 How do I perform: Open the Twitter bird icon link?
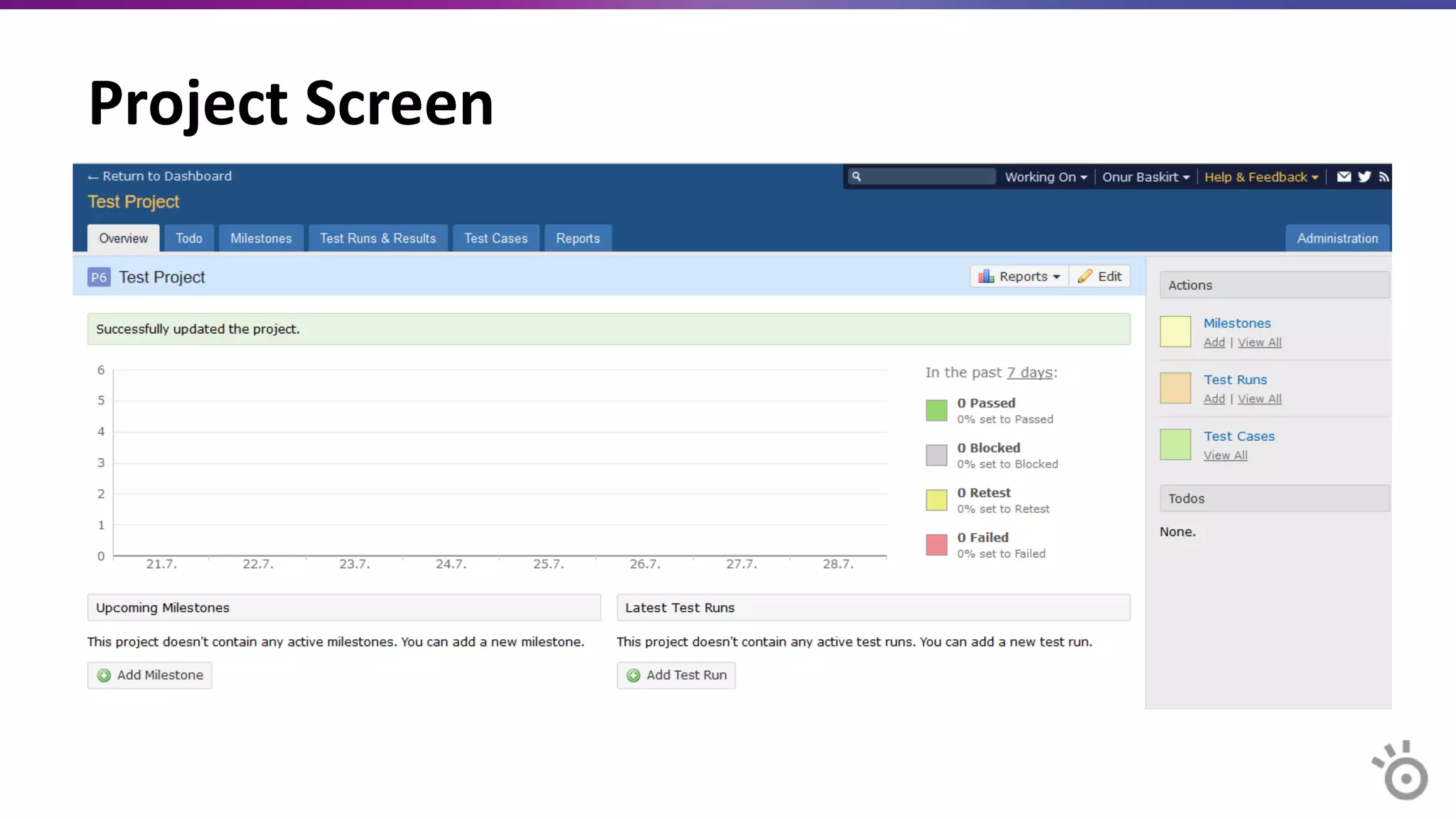[1364, 177]
